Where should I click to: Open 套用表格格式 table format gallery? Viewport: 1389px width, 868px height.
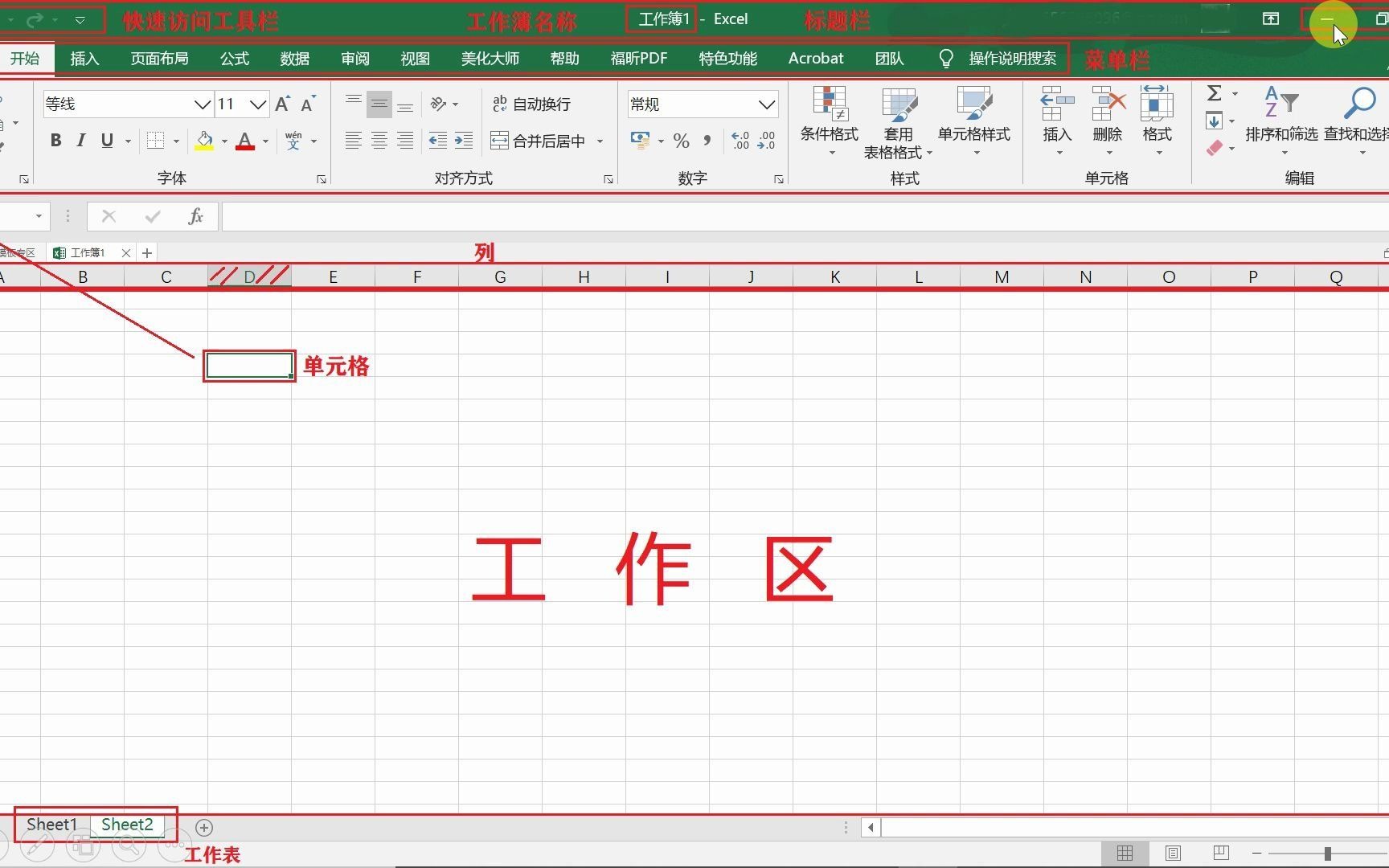(x=898, y=123)
